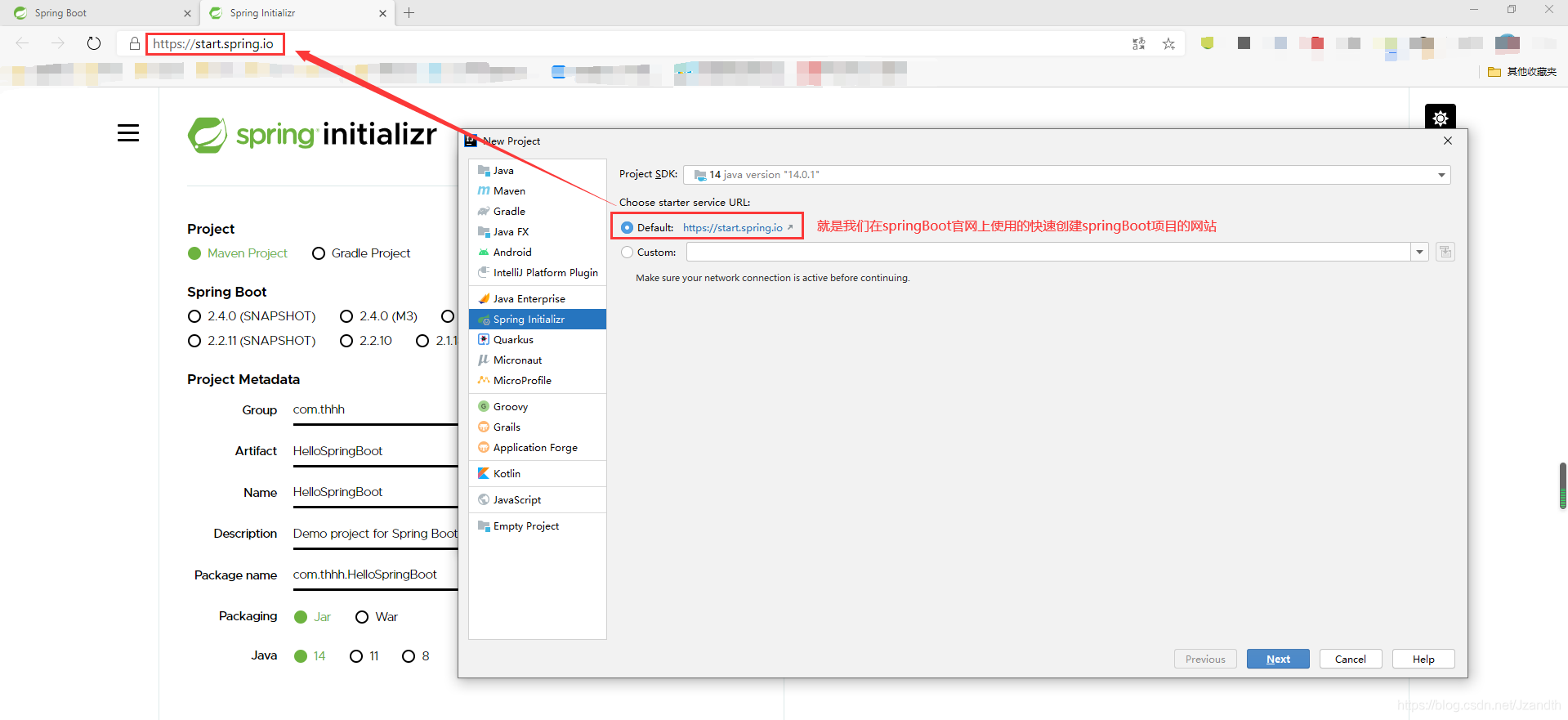Select Java version 8

[x=416, y=656]
